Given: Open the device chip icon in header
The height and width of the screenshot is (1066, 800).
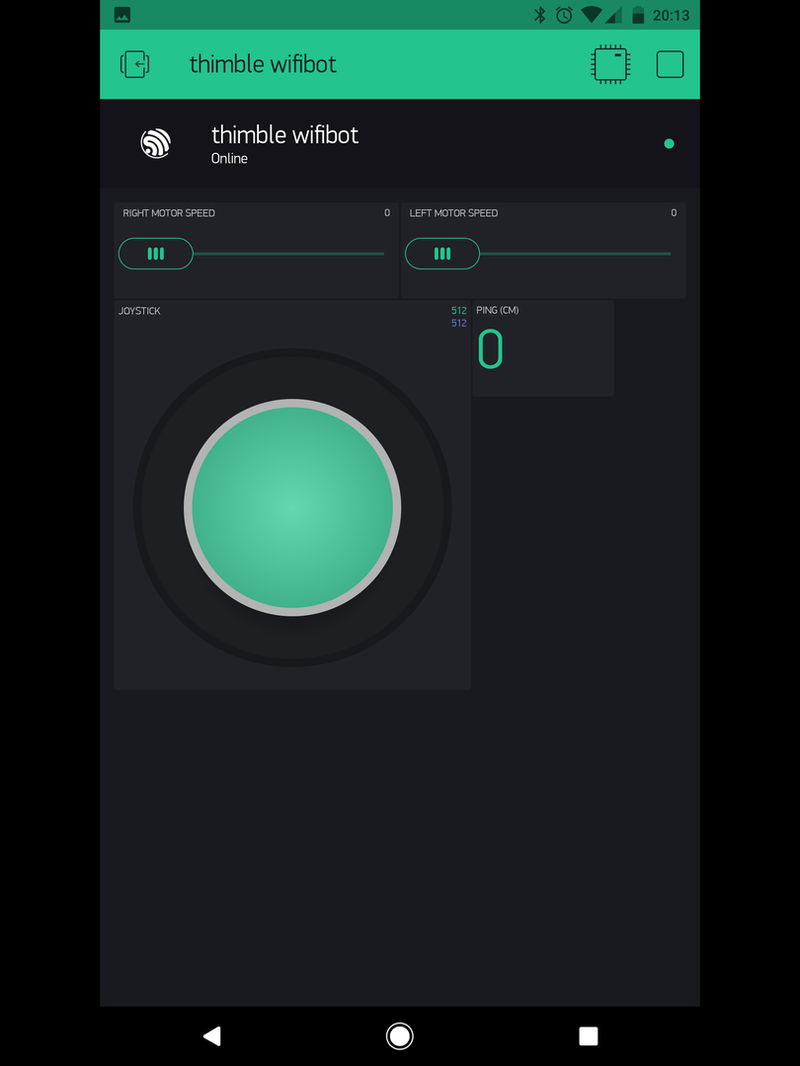Looking at the screenshot, I should pos(610,65).
